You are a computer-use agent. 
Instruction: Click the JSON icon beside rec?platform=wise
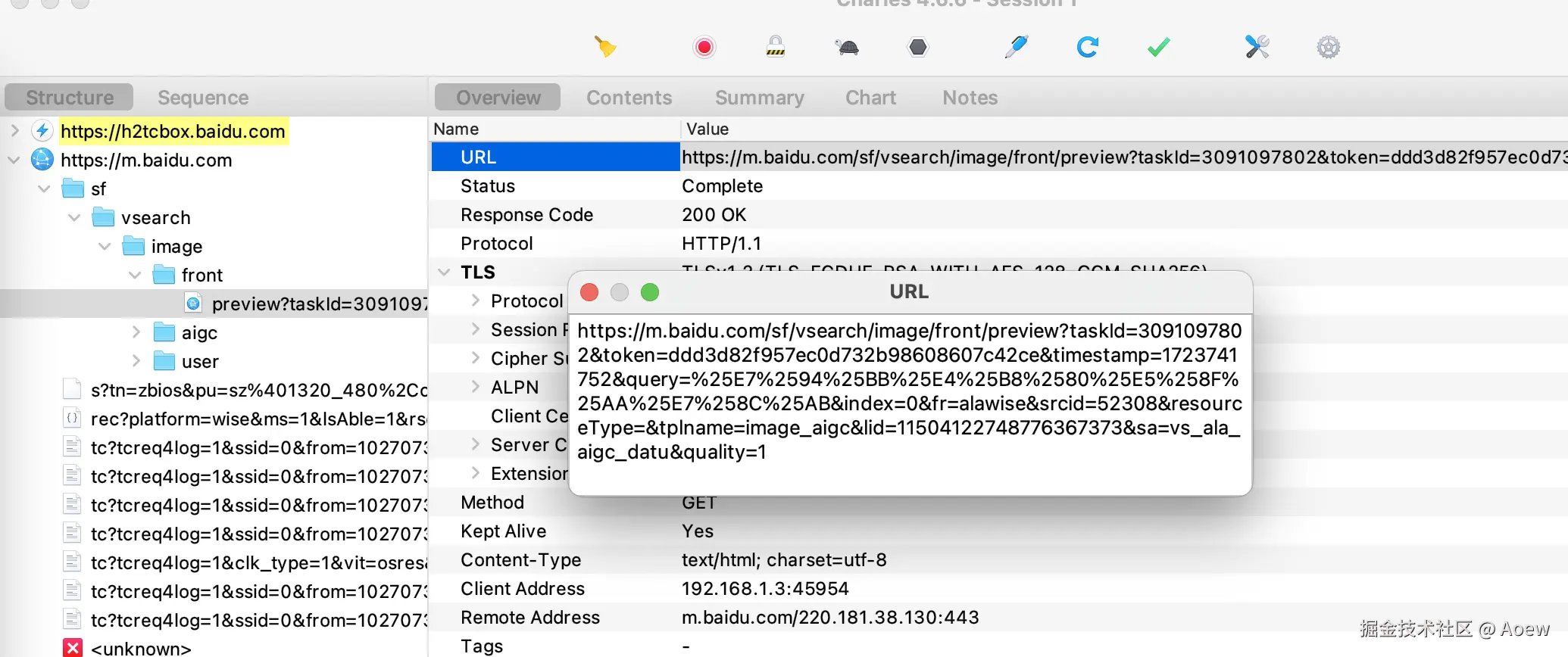(x=73, y=419)
